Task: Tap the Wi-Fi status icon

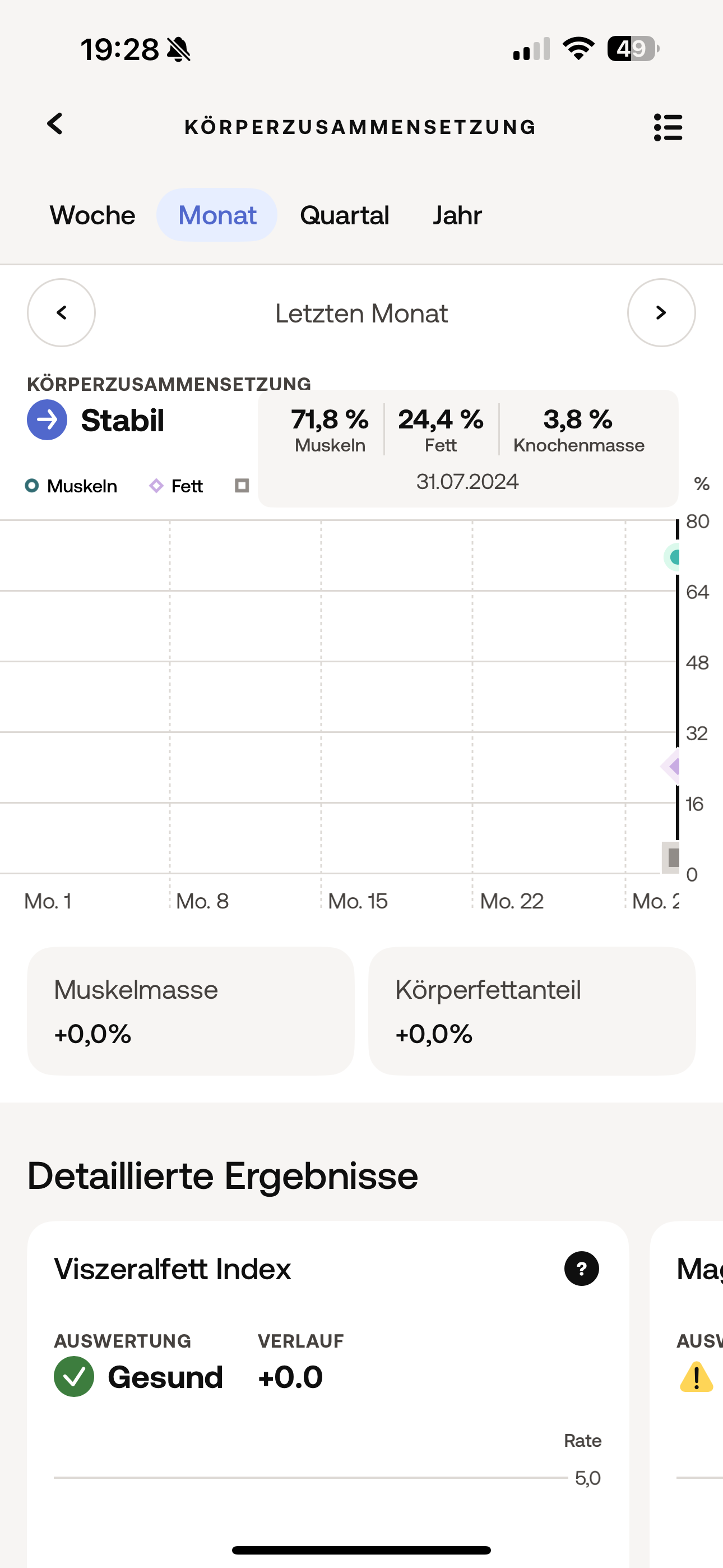Action: coord(578,49)
